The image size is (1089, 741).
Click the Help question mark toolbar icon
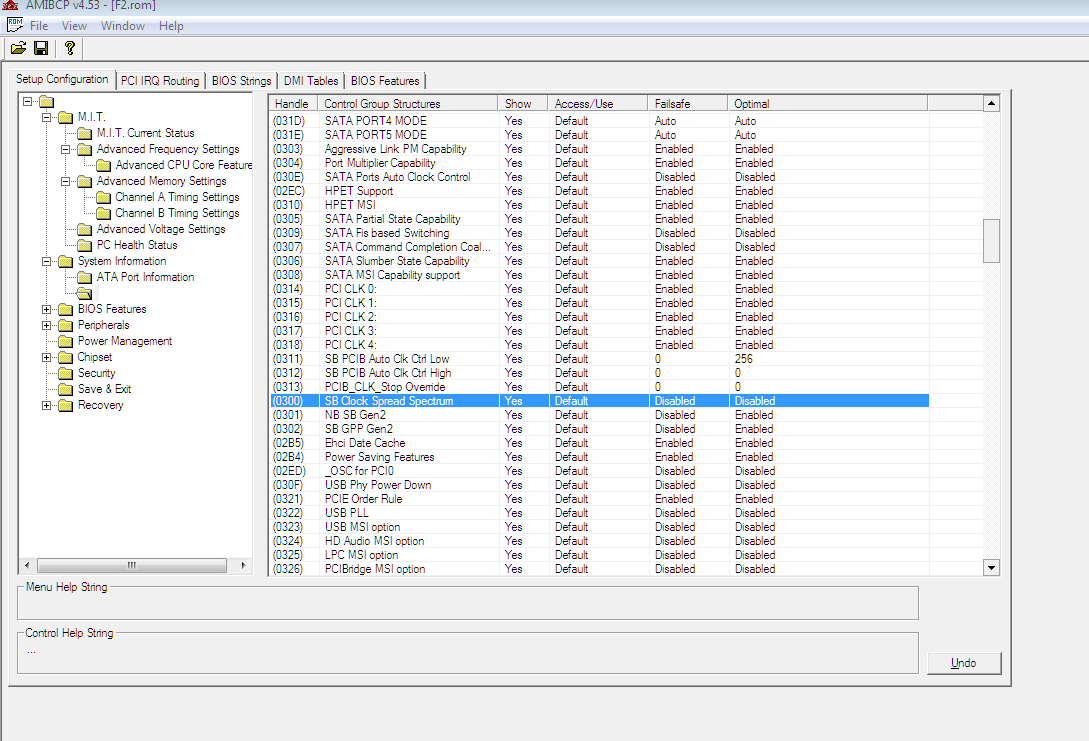69,48
